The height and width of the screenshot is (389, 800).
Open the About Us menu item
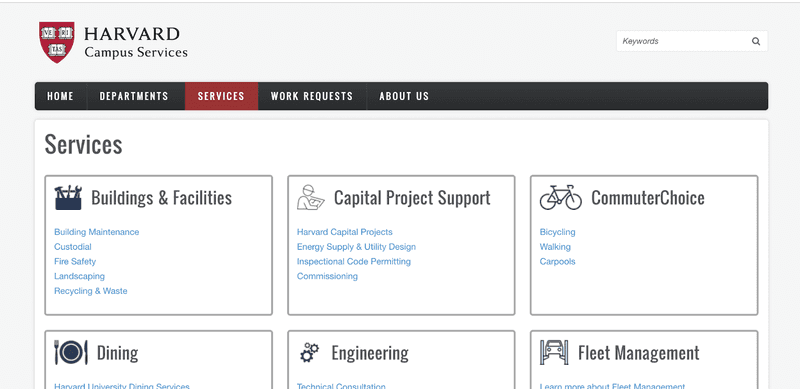click(x=404, y=96)
